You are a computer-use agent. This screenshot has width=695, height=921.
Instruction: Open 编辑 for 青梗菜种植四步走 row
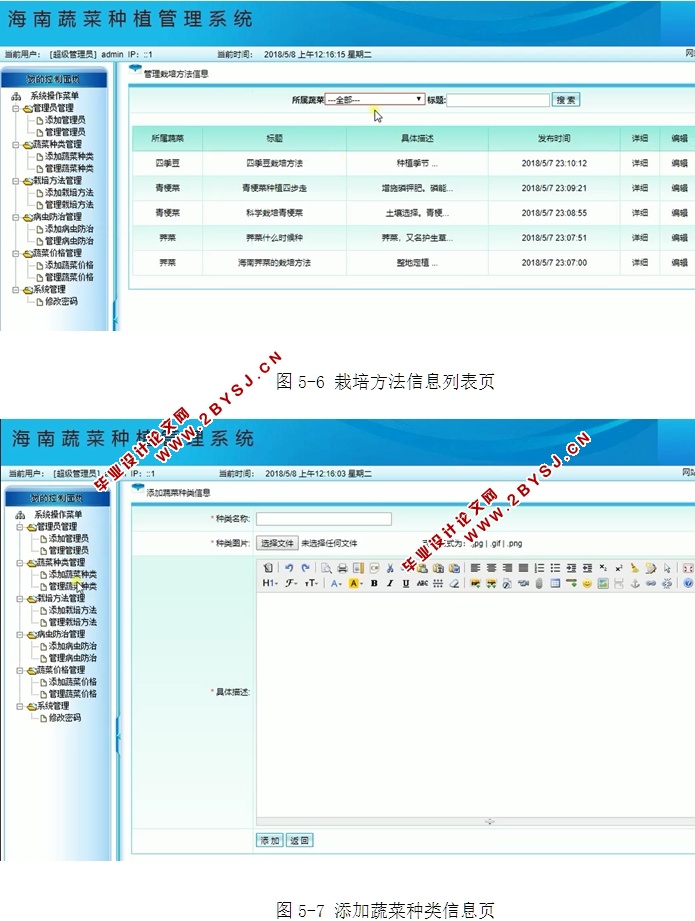click(680, 188)
